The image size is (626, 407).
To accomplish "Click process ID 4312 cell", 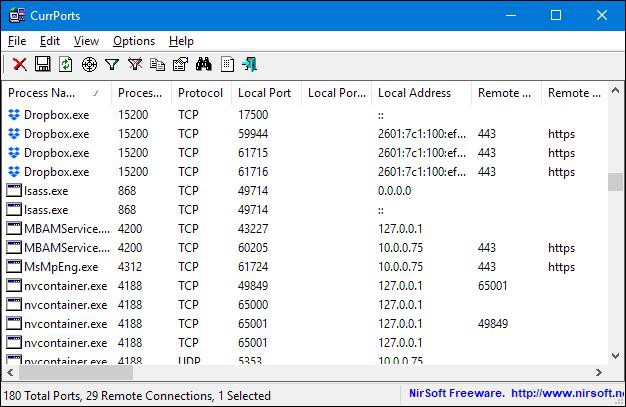I will point(130,266).
